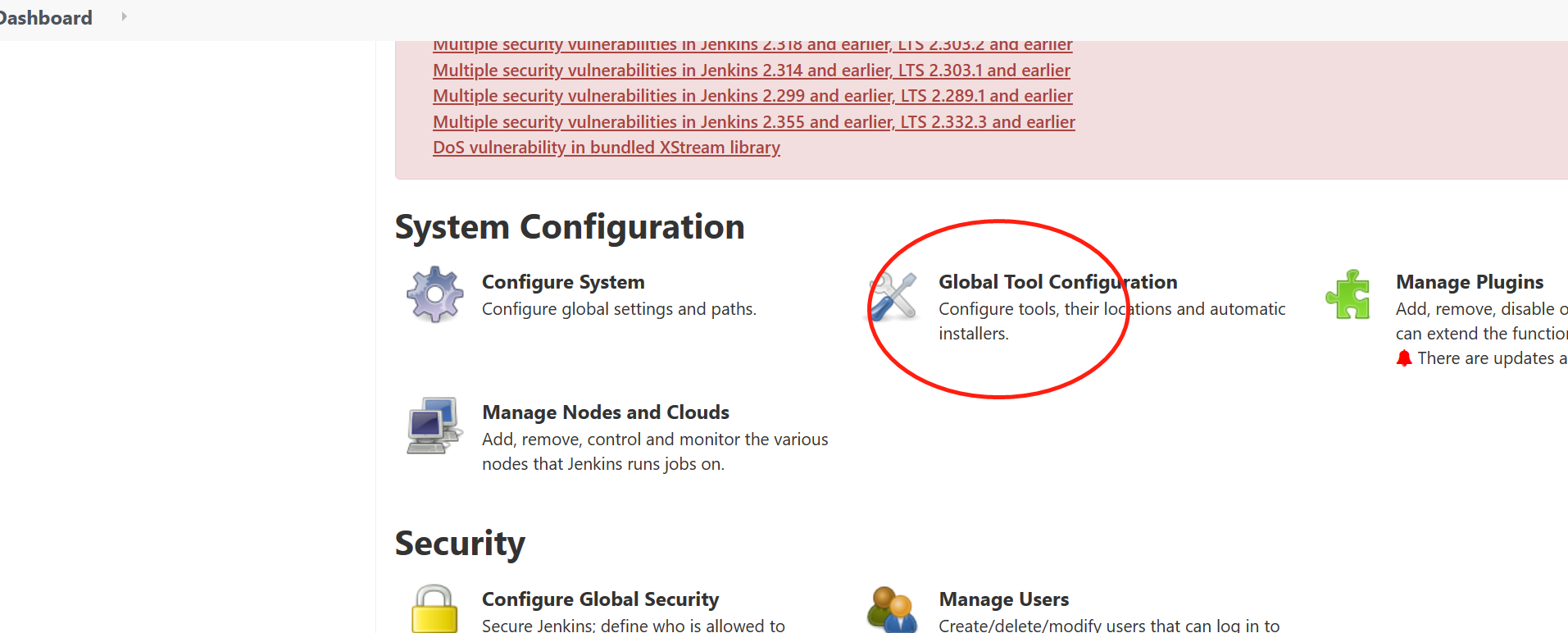Open the Jenkins 2.314 and earlier vulnerabilities link
The image size is (1568, 633).
(x=752, y=71)
